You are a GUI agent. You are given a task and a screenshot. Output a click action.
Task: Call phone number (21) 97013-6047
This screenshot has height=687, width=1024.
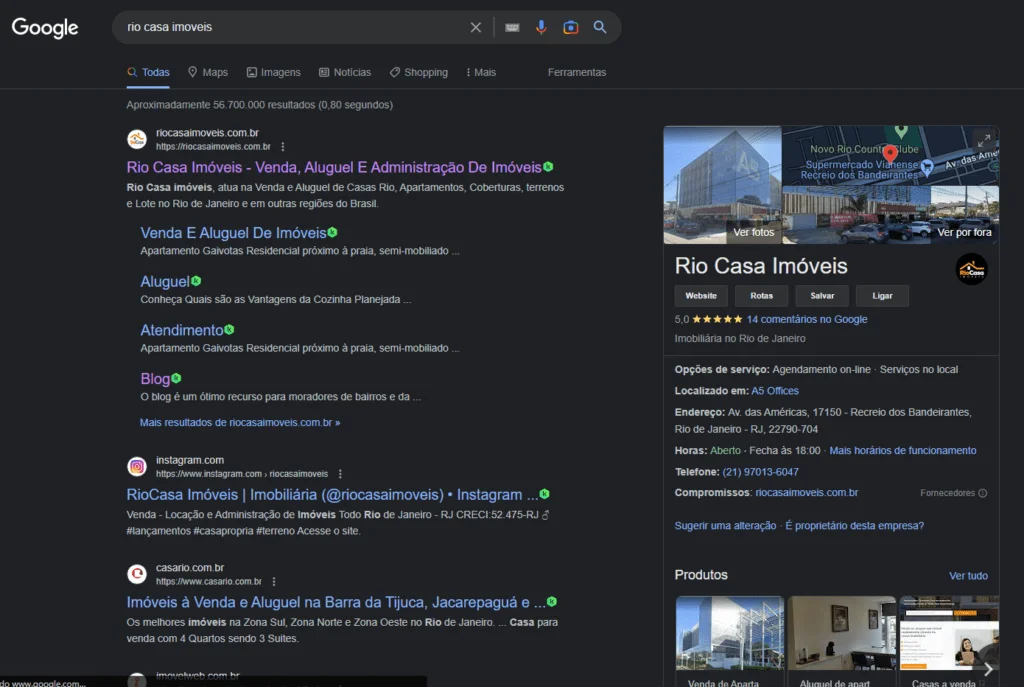click(760, 471)
